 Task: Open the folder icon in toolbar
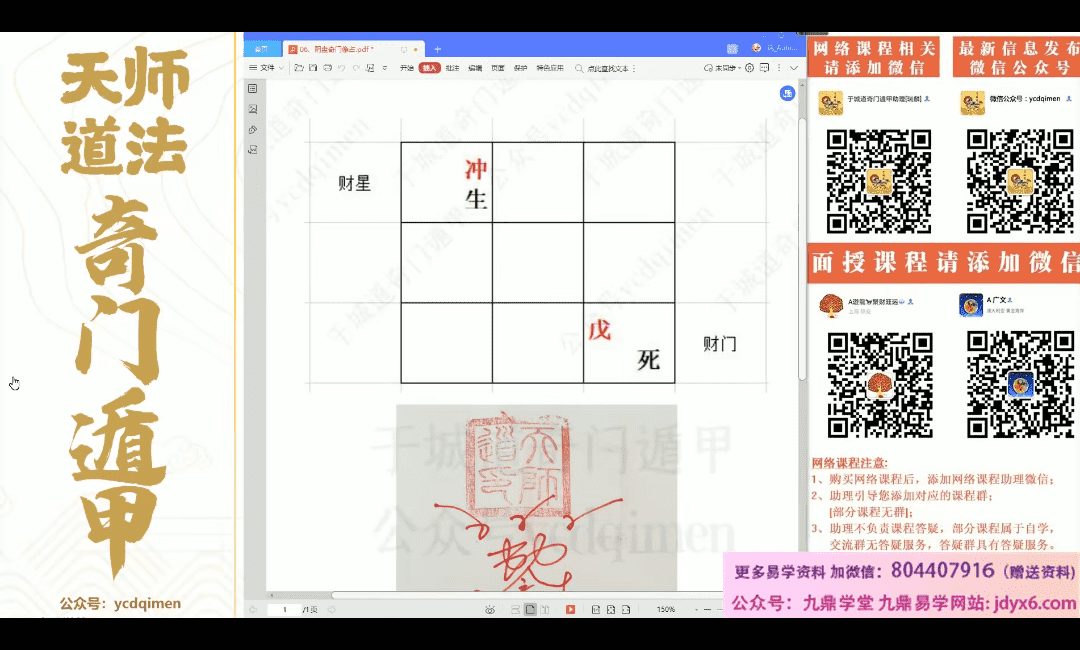(x=298, y=68)
